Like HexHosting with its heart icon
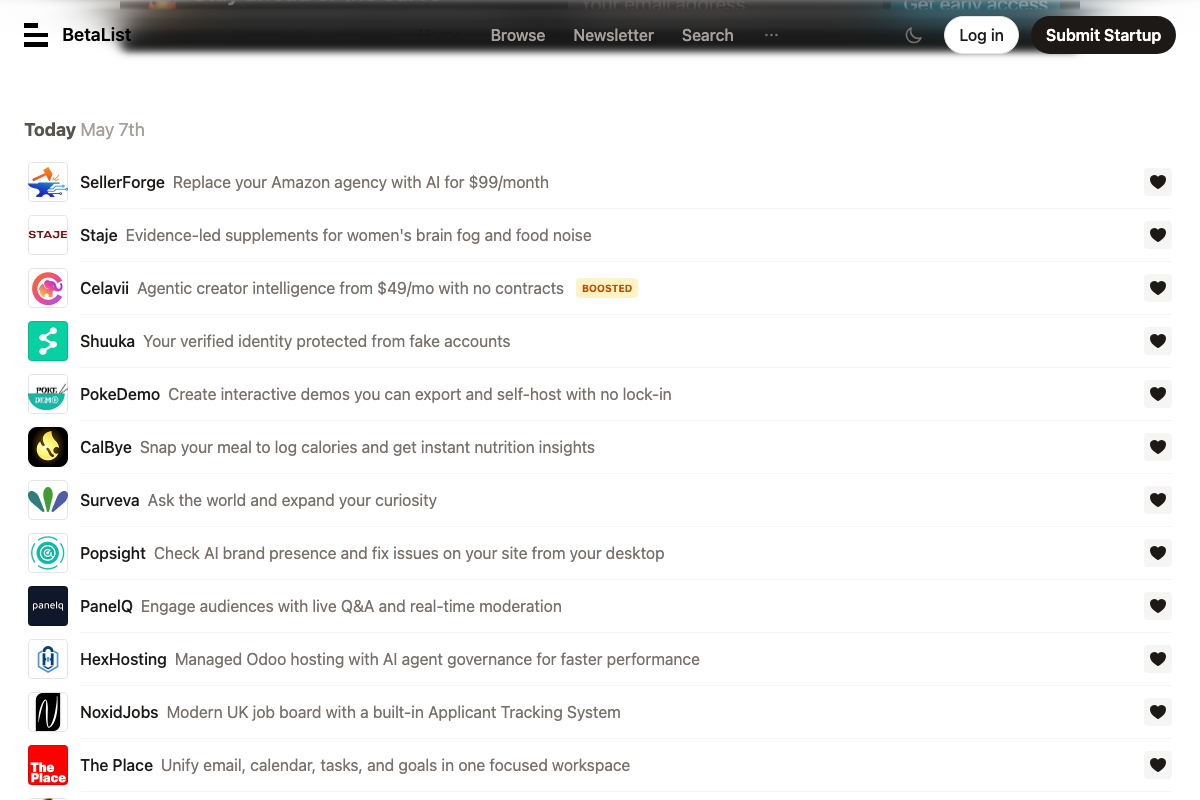1200x800 pixels. [1158, 659]
